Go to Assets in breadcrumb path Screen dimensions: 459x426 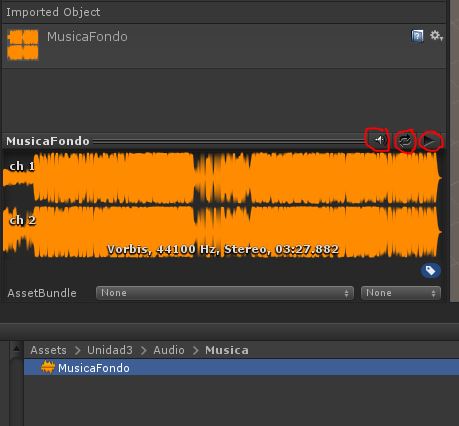pyautogui.click(x=48, y=350)
